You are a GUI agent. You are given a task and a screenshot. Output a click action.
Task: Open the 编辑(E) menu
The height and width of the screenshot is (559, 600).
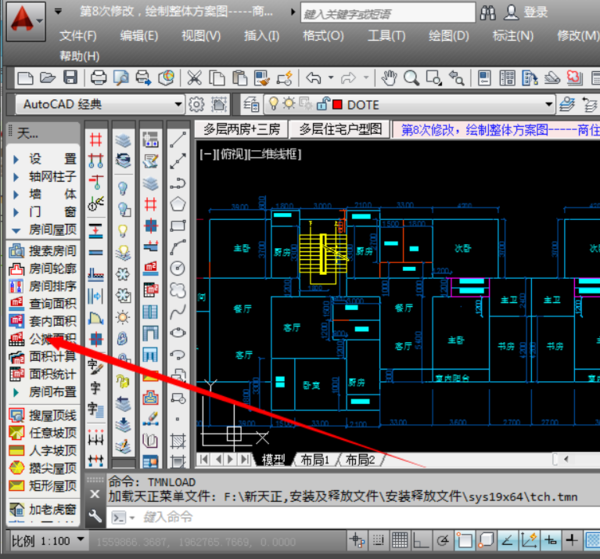[x=139, y=36]
